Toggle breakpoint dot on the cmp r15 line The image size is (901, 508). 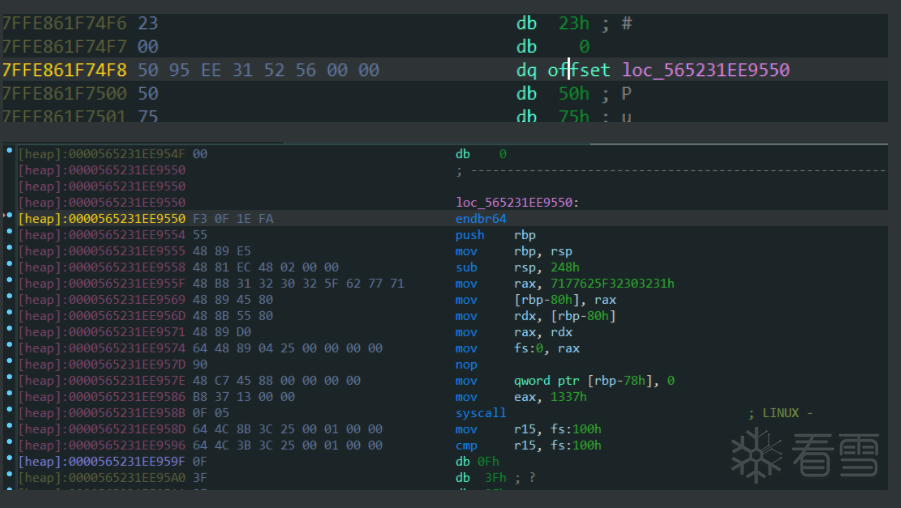(9, 442)
